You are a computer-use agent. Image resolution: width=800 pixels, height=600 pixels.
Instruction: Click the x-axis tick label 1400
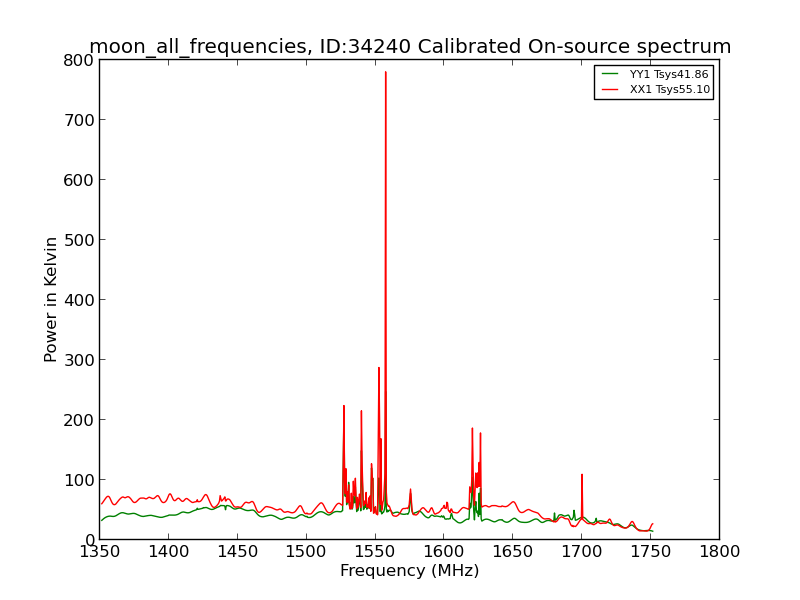pyautogui.click(x=168, y=552)
